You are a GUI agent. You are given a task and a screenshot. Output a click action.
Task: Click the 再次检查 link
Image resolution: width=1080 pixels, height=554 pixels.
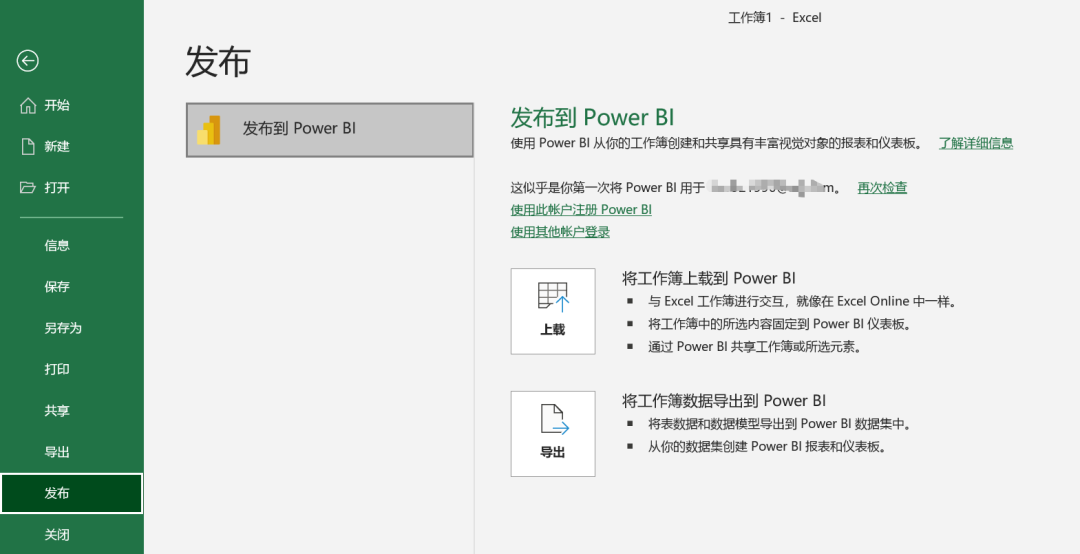882,187
